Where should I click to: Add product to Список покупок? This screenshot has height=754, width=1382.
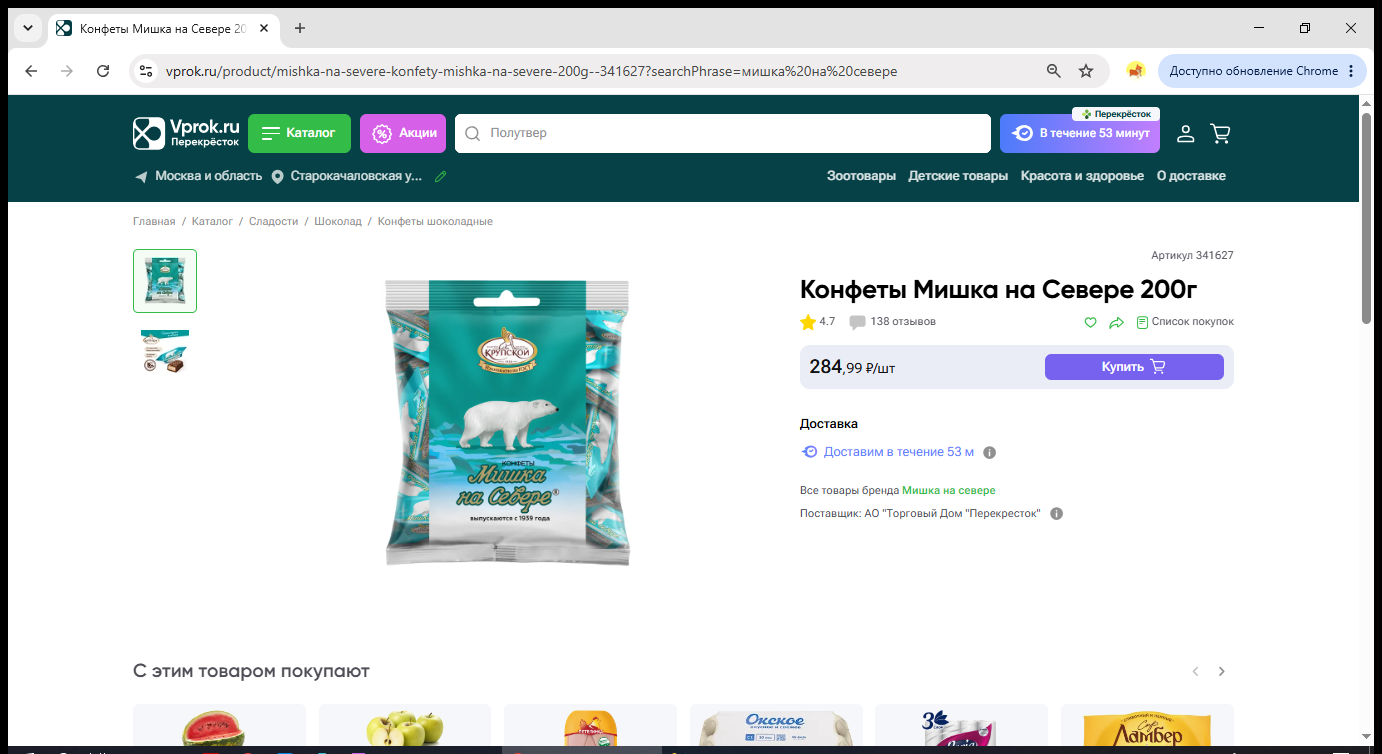pos(1185,322)
